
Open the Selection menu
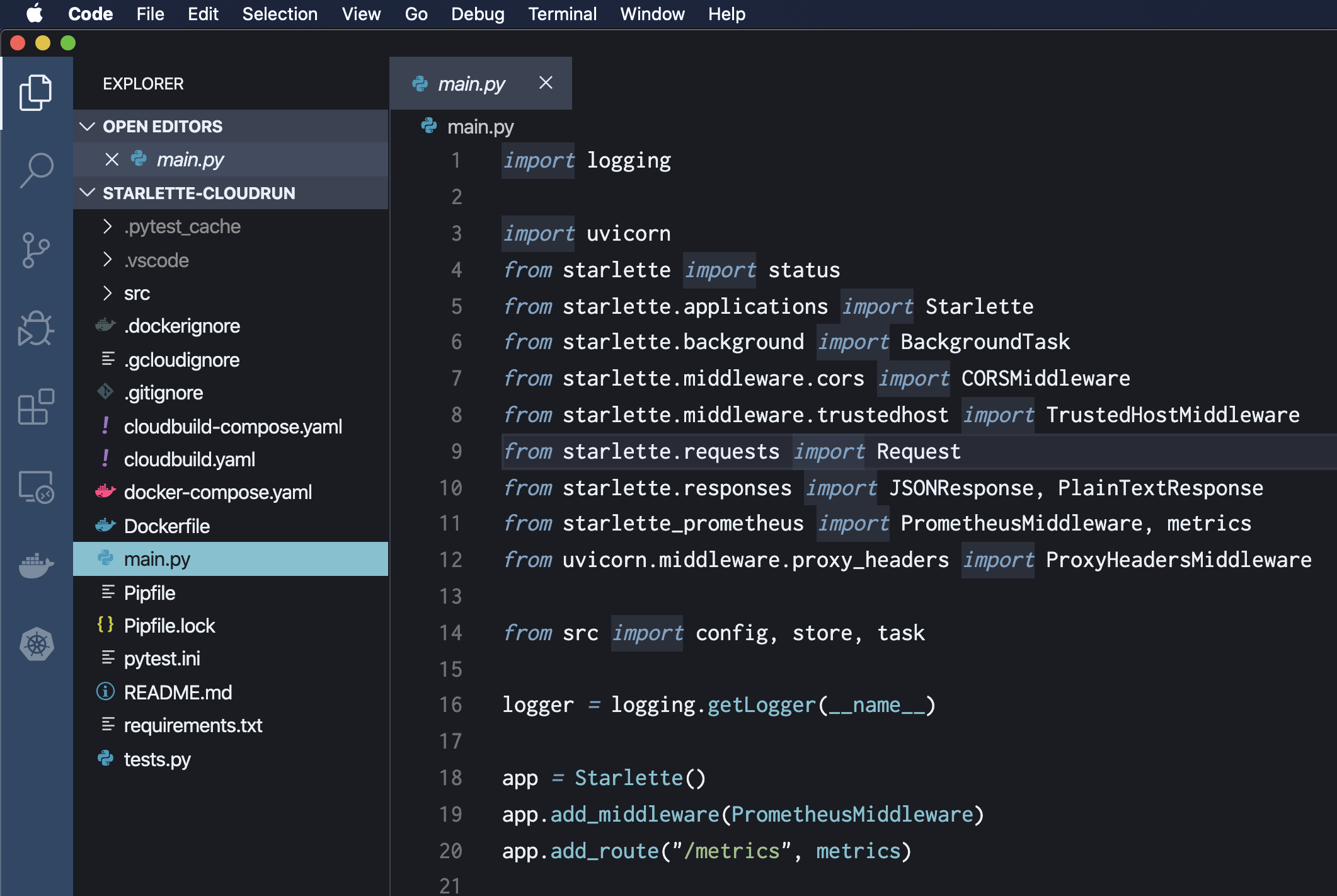tap(280, 14)
